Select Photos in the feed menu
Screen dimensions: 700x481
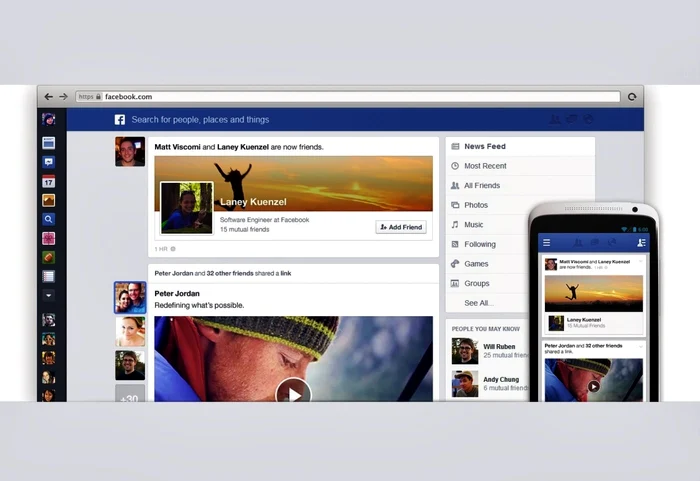[489, 205]
